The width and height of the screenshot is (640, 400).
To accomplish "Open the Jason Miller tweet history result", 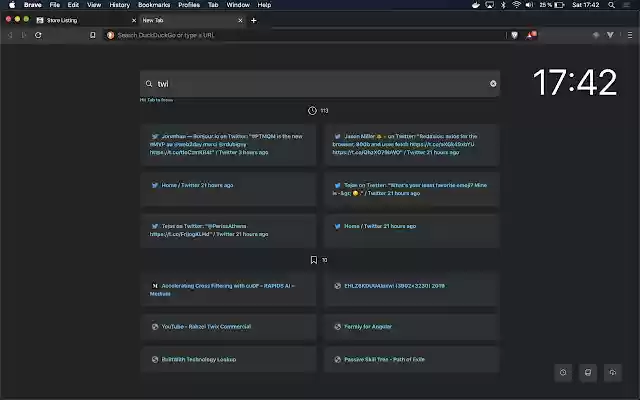I will 412,144.
